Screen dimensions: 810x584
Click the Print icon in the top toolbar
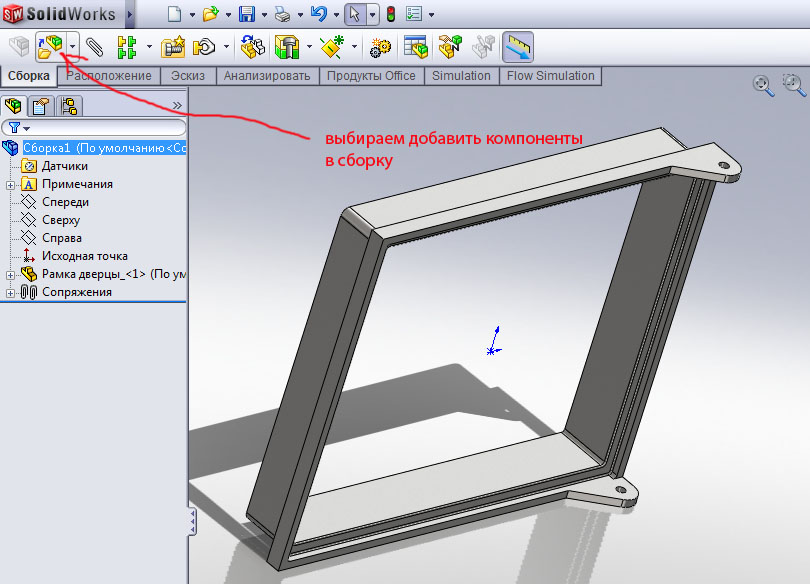coord(283,14)
